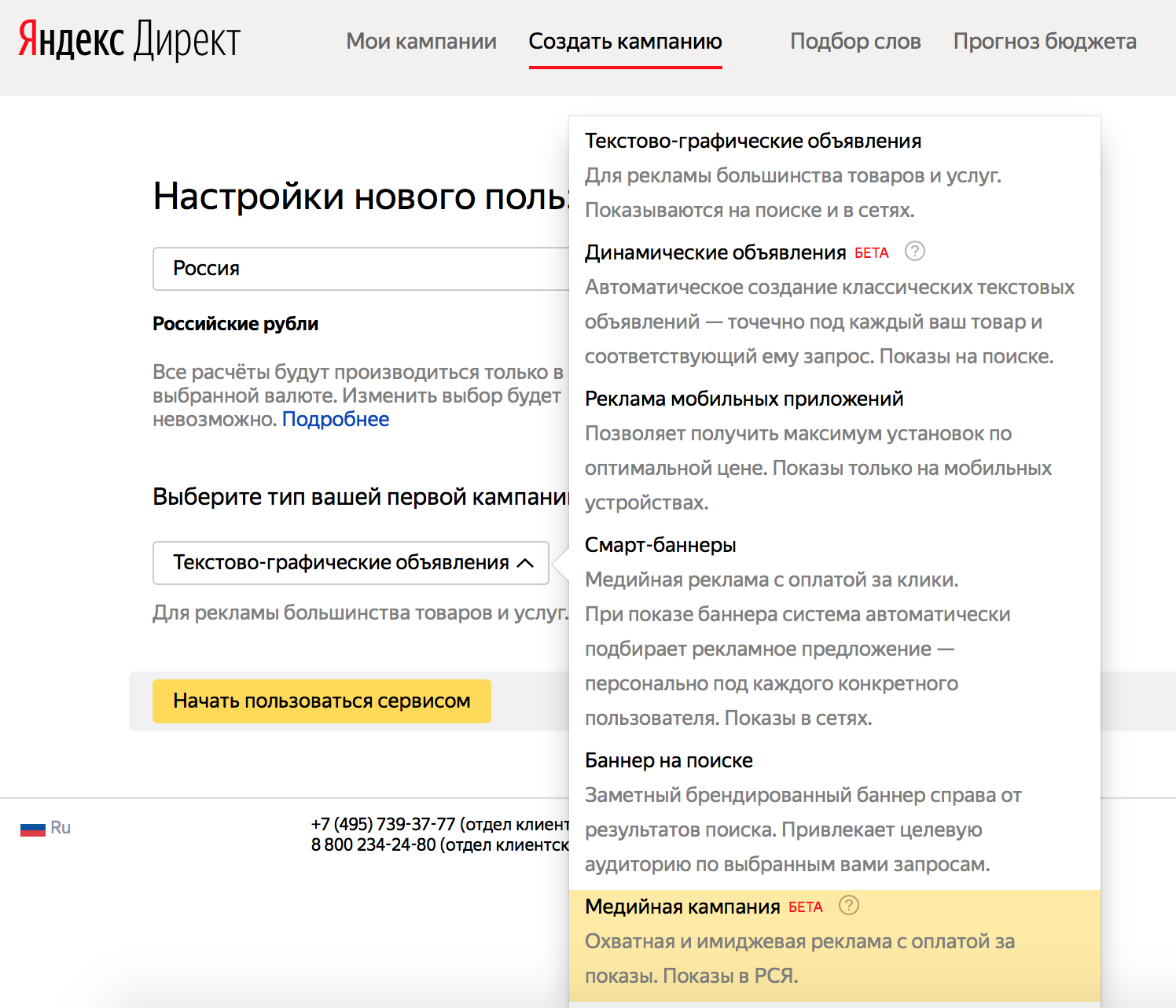Click phone number 8 800 234-24-80

coord(373,845)
